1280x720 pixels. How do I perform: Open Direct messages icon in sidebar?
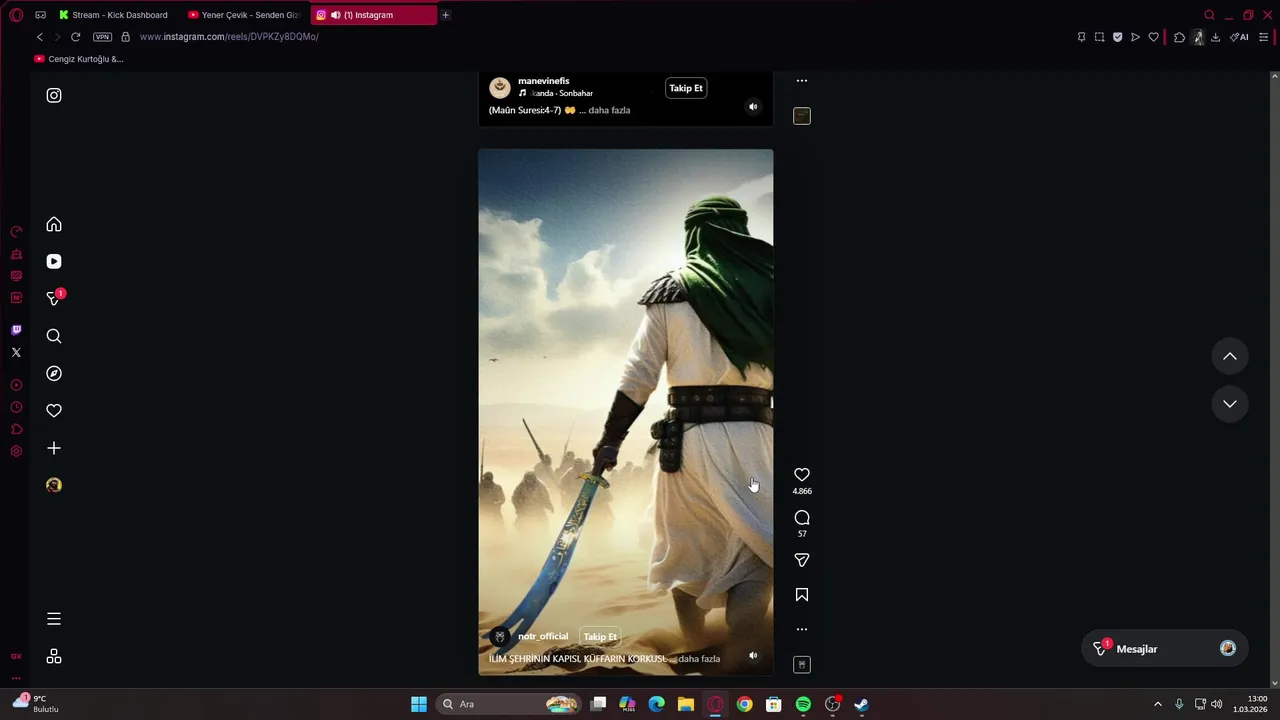tap(54, 298)
